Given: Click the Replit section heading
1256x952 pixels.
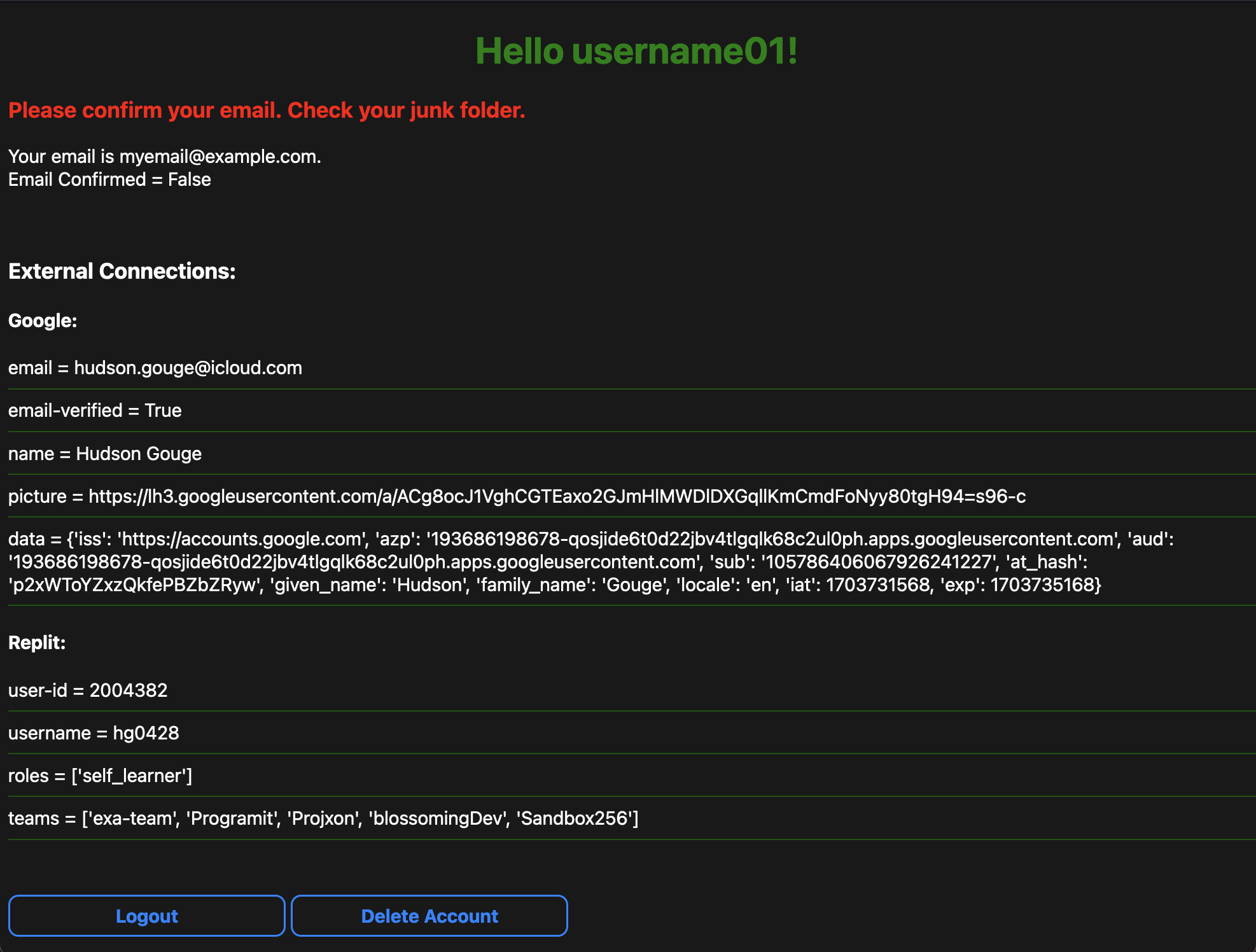Looking at the screenshot, I should click(x=37, y=643).
